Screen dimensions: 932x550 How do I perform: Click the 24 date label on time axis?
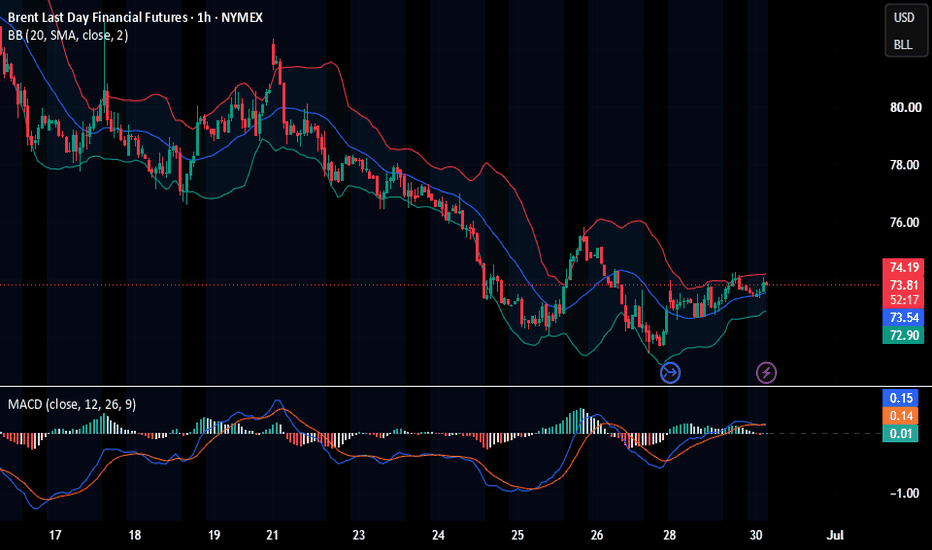(438, 535)
